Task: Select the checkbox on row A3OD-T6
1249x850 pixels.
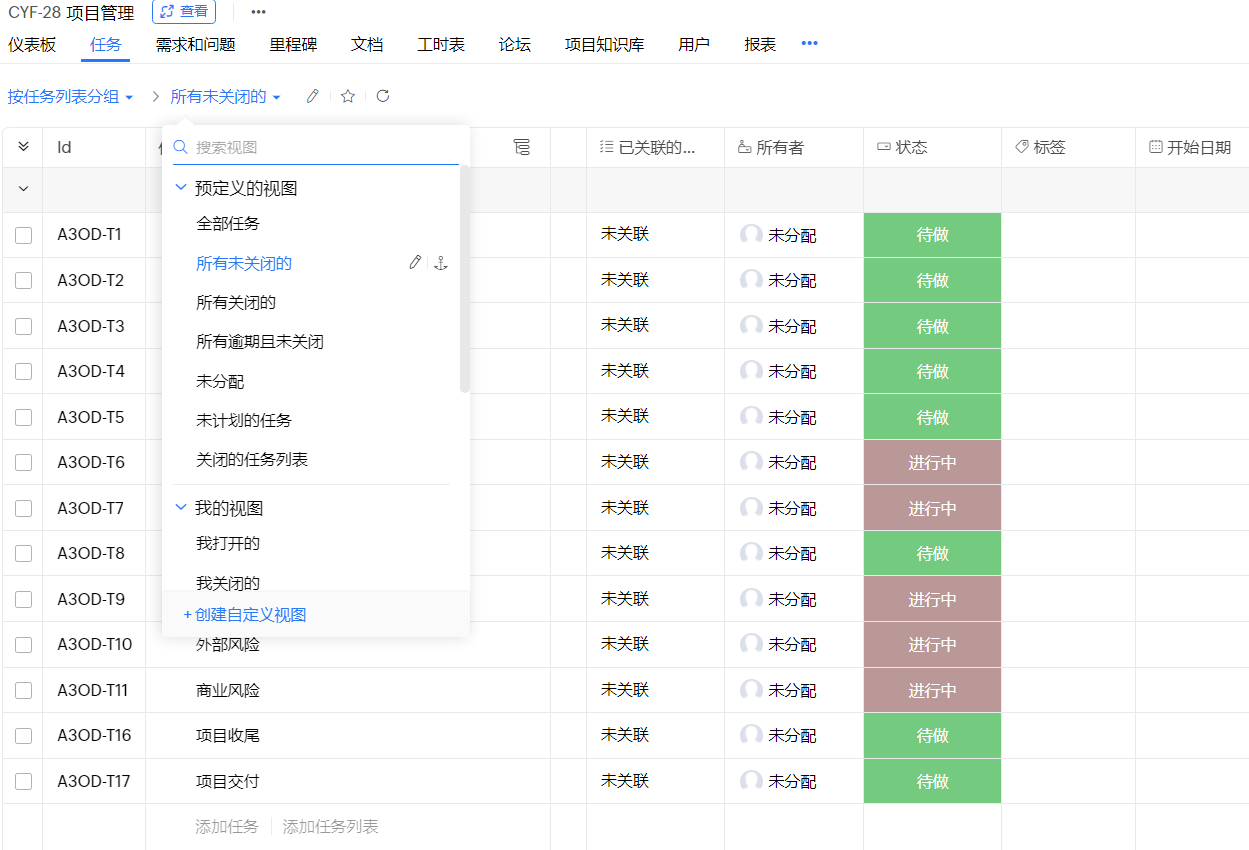Action: click(x=22, y=462)
